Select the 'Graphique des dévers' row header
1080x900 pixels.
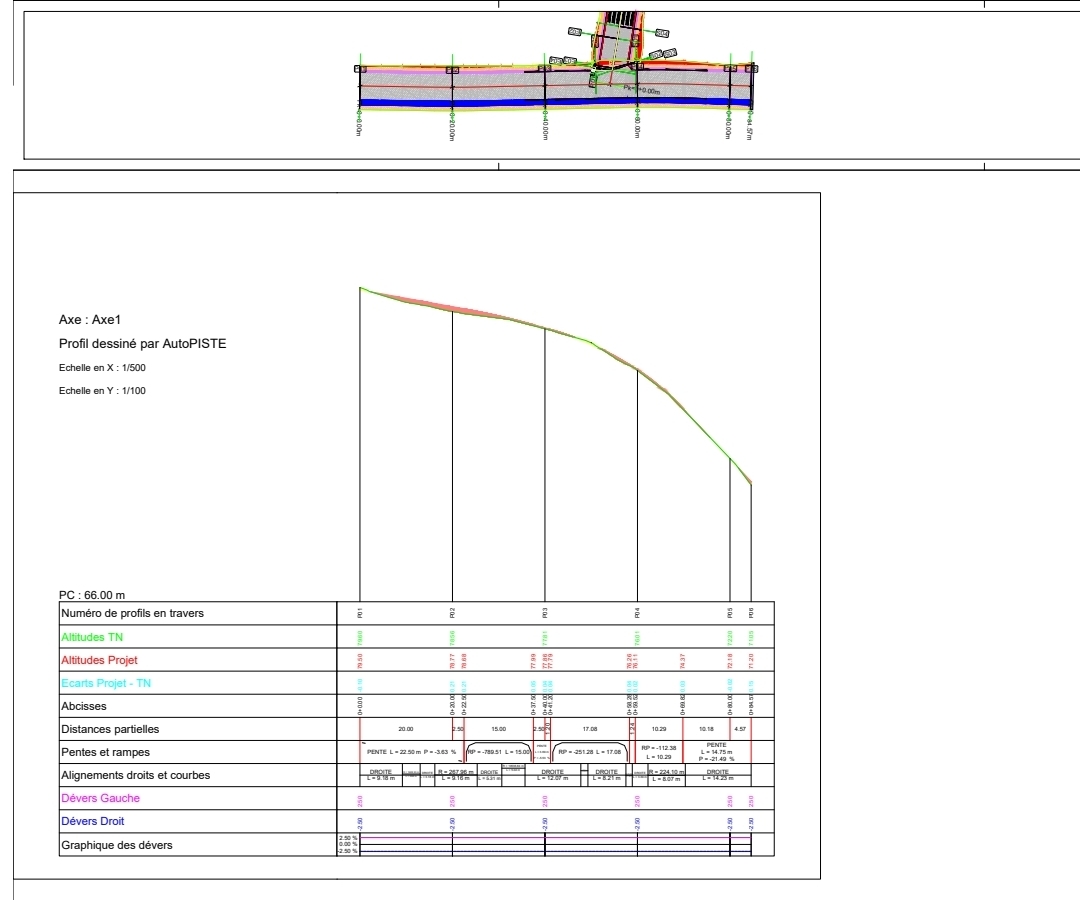tap(116, 845)
